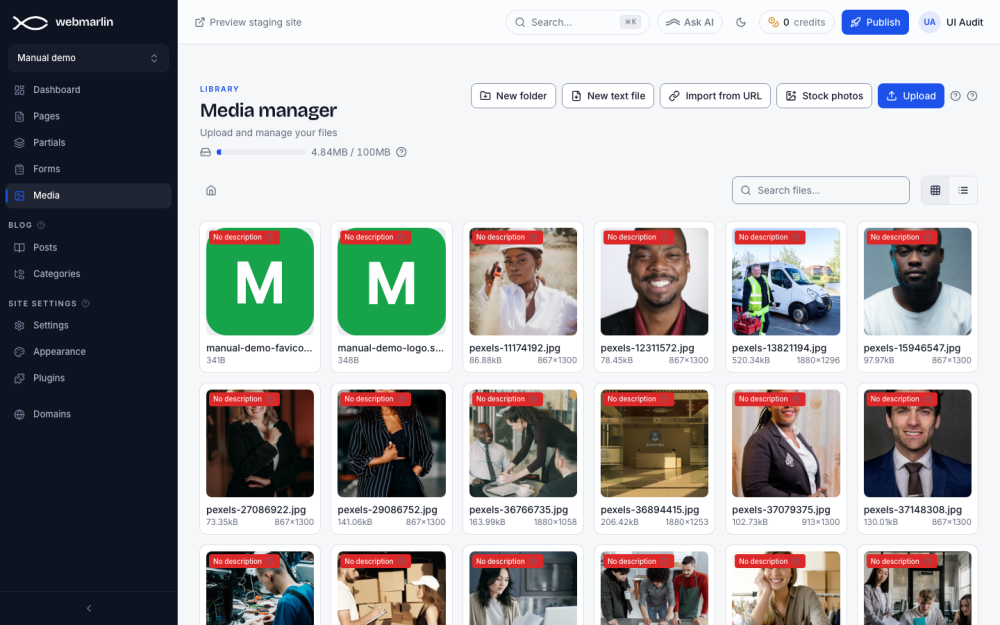
Task: Click the storage drive icon
Action: click(x=205, y=152)
